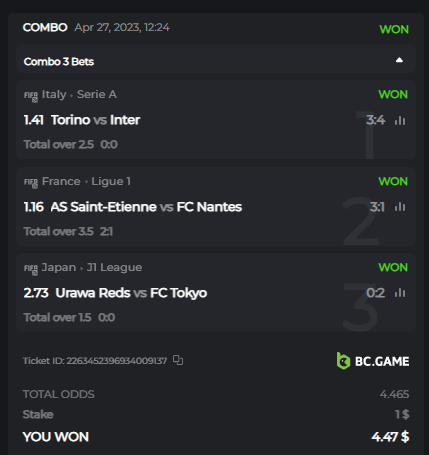Click the green WON status at top
The width and height of the screenshot is (429, 455).
pyautogui.click(x=394, y=29)
